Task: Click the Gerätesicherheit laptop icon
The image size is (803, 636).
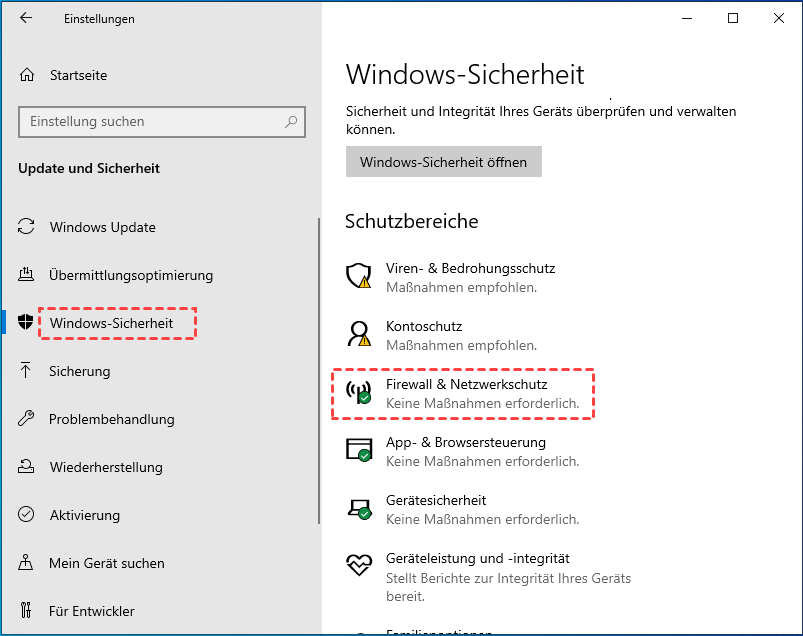Action: tap(358, 508)
